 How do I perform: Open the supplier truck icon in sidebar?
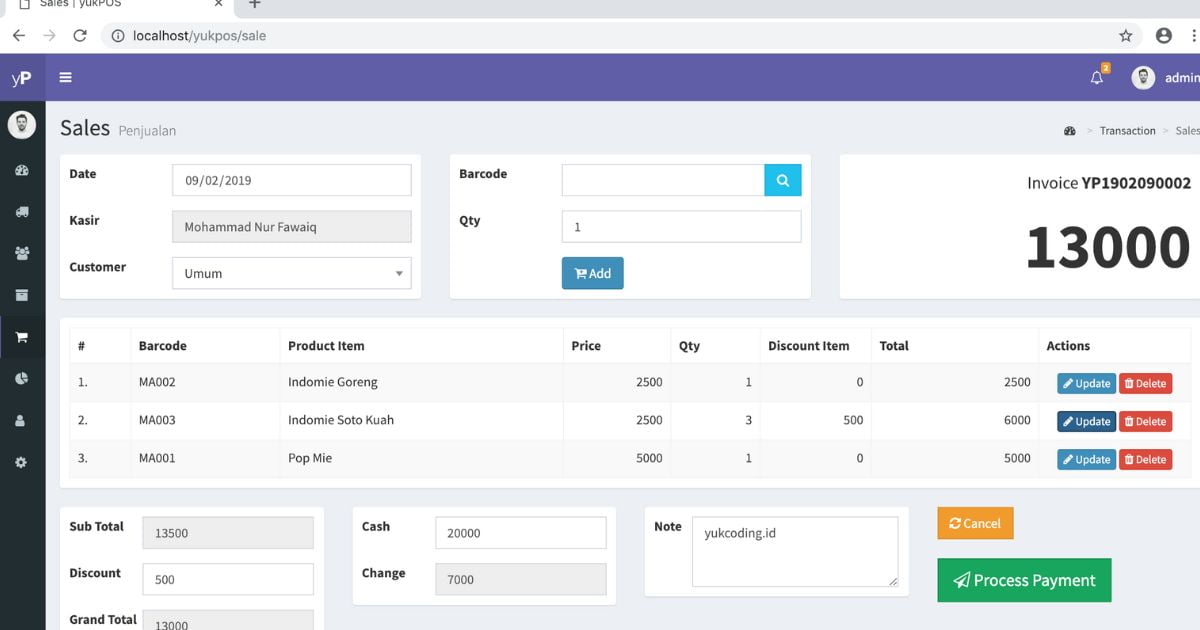22,212
